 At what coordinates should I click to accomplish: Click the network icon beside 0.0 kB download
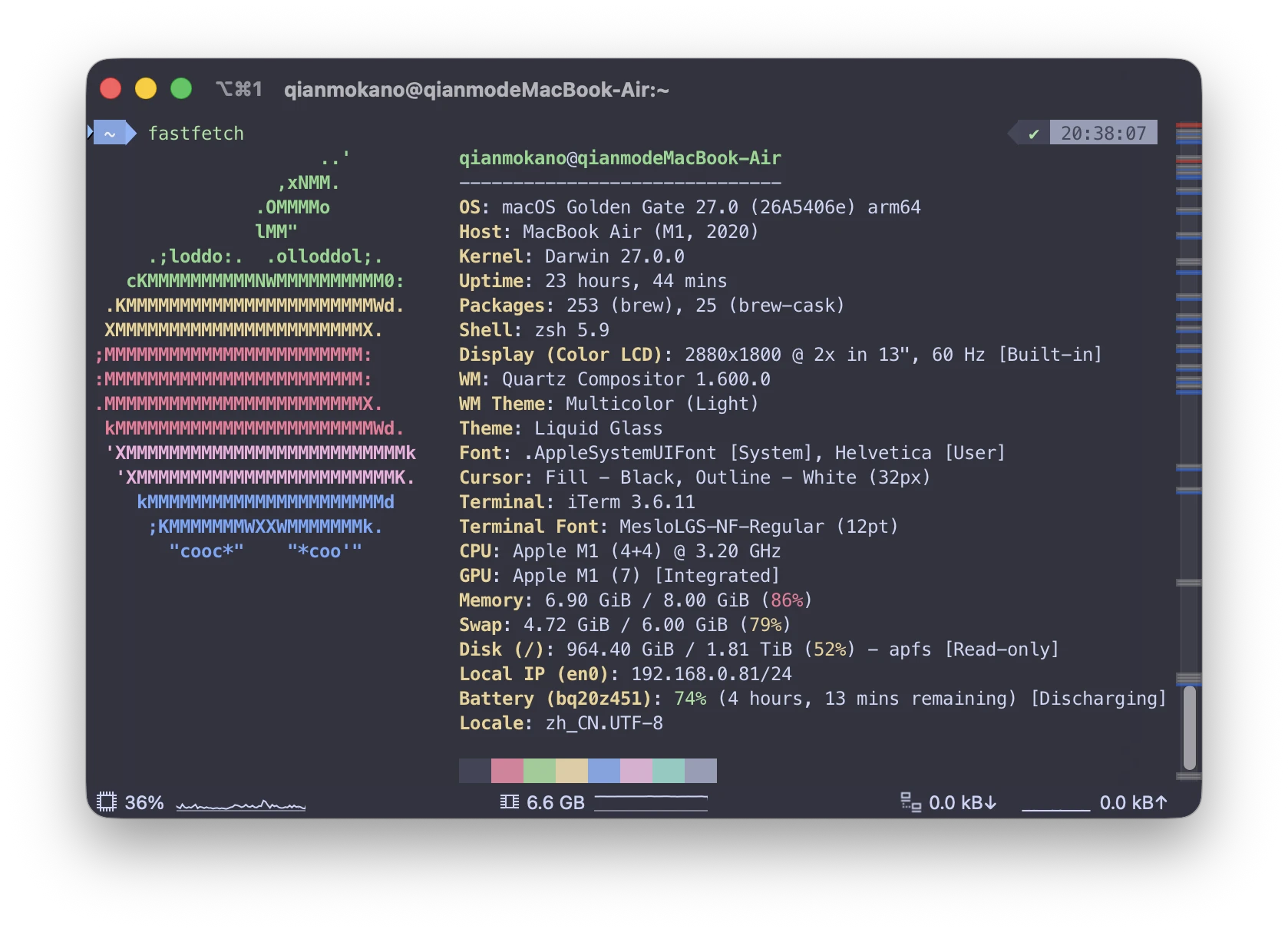coord(910,802)
